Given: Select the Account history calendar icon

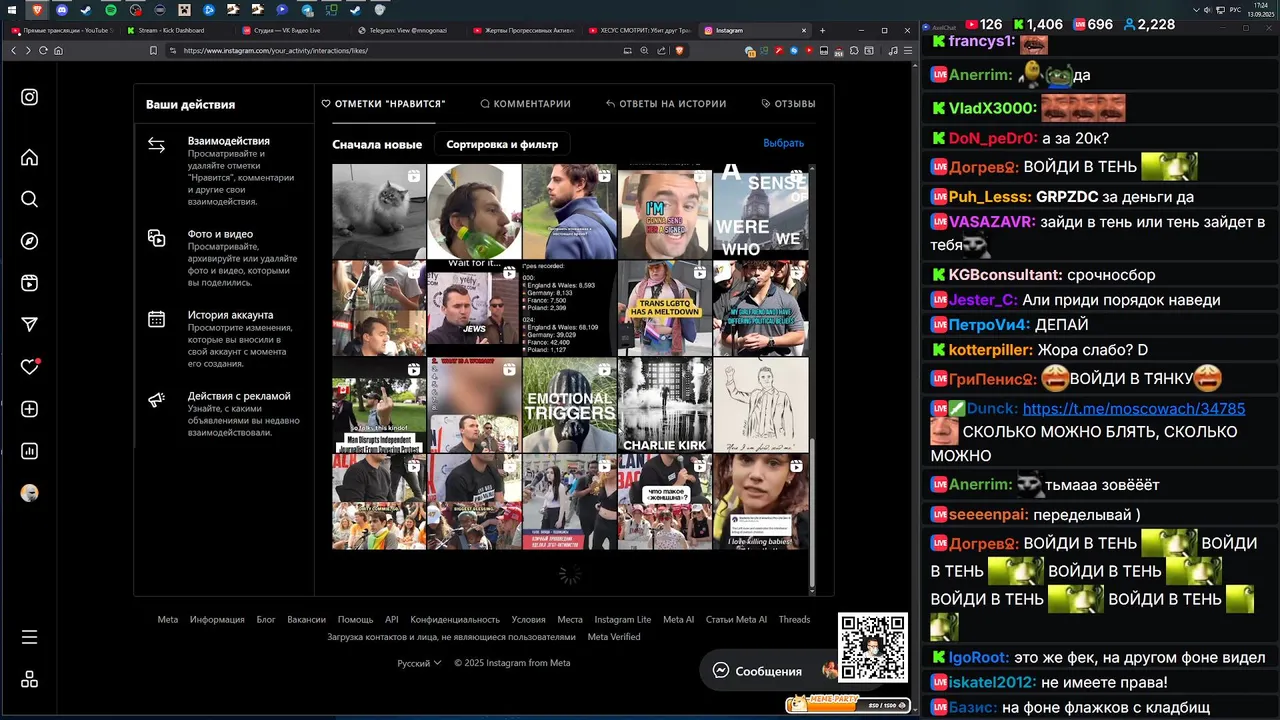Looking at the screenshot, I should click(156, 319).
